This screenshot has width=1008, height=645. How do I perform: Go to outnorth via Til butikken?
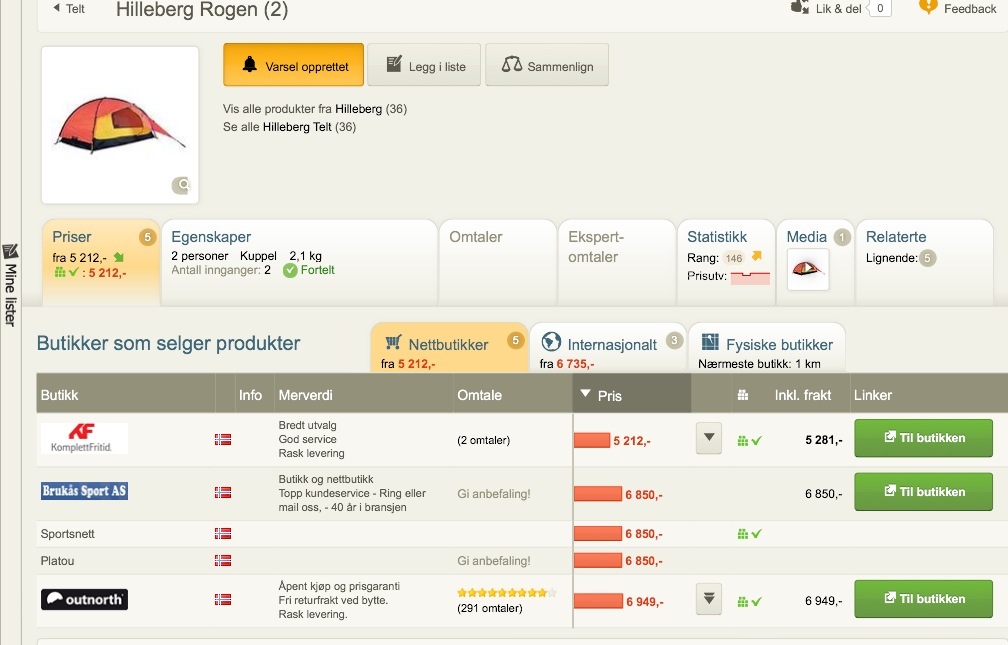[922, 599]
